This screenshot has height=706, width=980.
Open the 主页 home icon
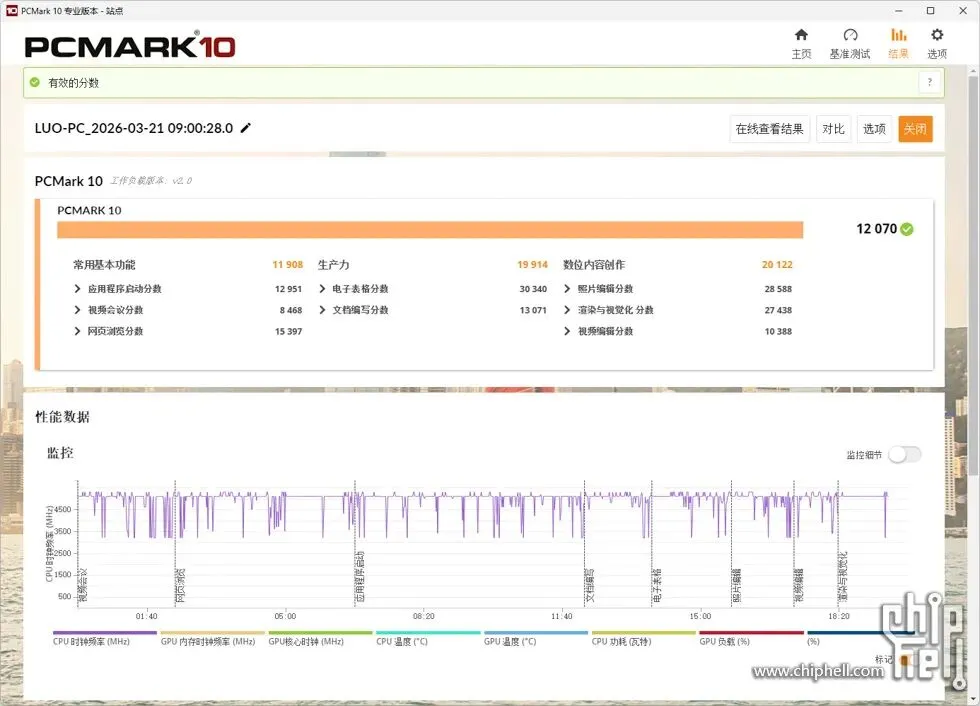click(x=801, y=35)
